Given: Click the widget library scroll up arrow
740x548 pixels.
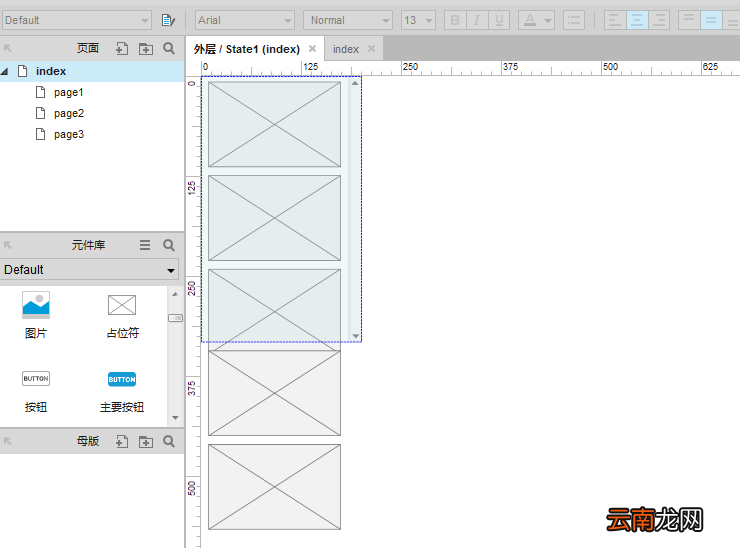Looking at the screenshot, I should [x=175, y=294].
